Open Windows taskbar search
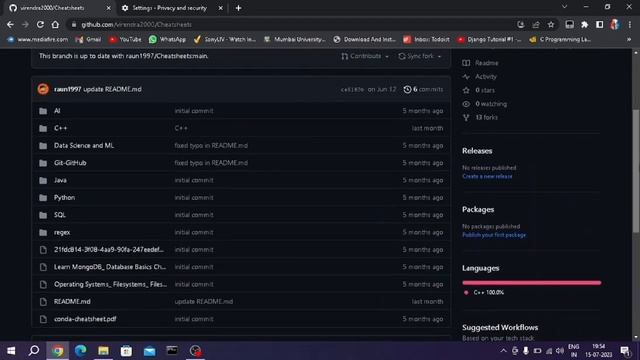The image size is (640, 360). click(x=34, y=351)
